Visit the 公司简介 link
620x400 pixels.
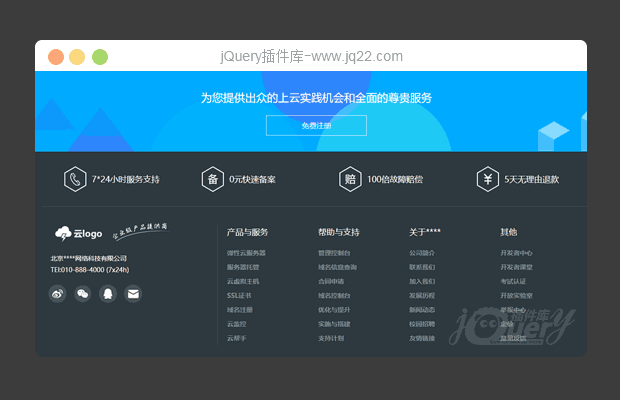(x=422, y=253)
